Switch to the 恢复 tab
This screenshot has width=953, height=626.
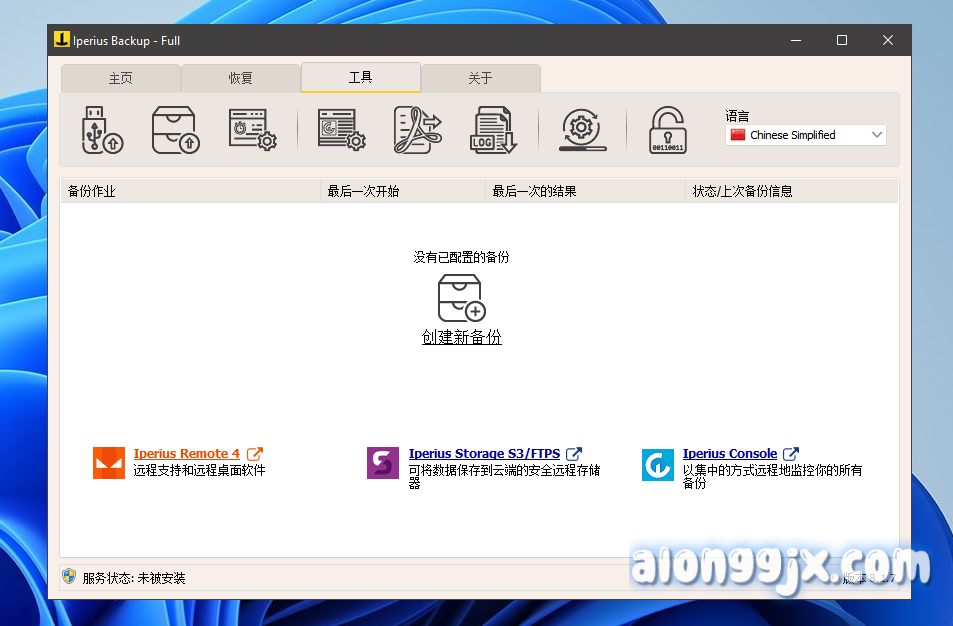240,78
